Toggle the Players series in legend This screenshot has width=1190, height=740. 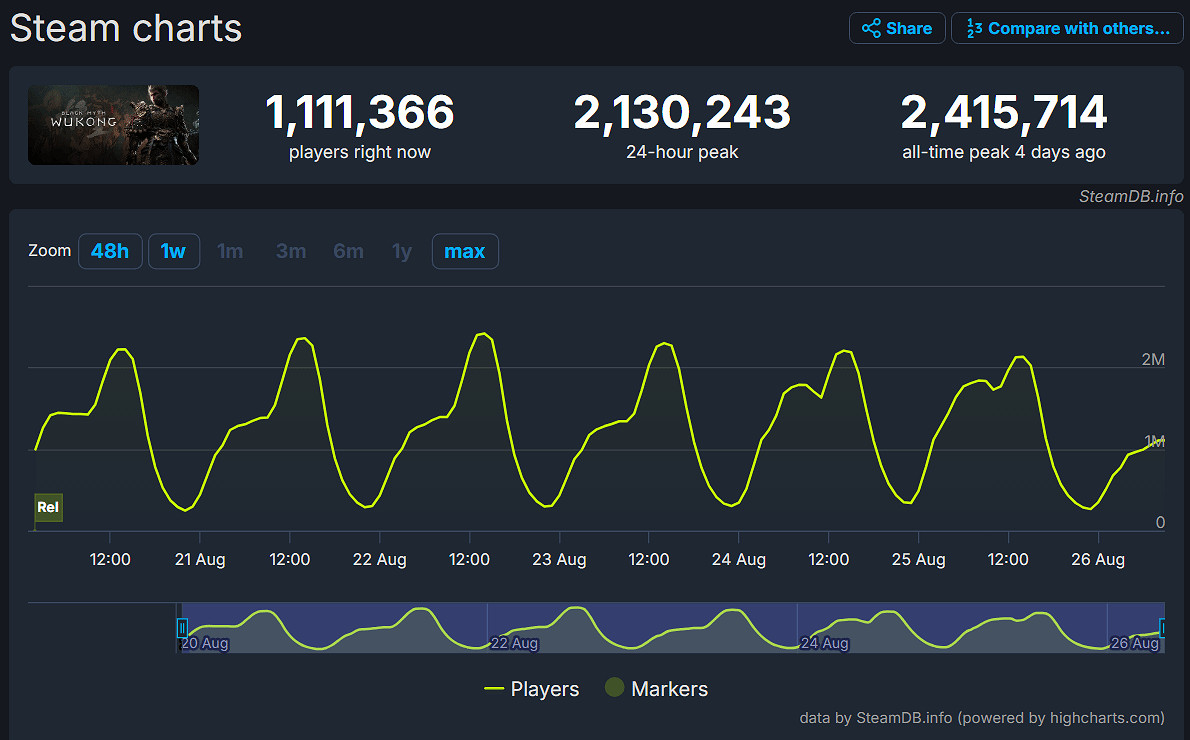click(x=531, y=689)
